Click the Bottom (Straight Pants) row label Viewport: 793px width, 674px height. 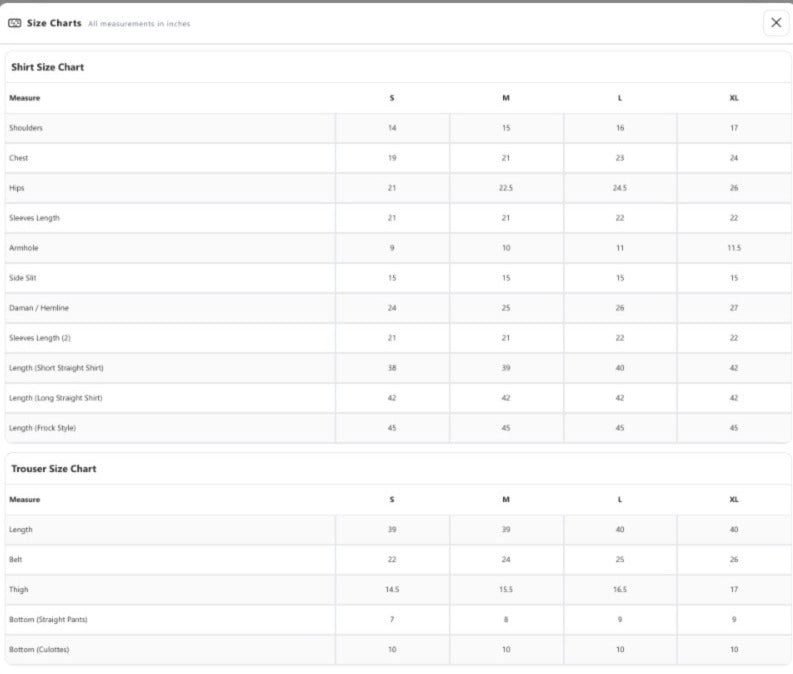coord(48,619)
